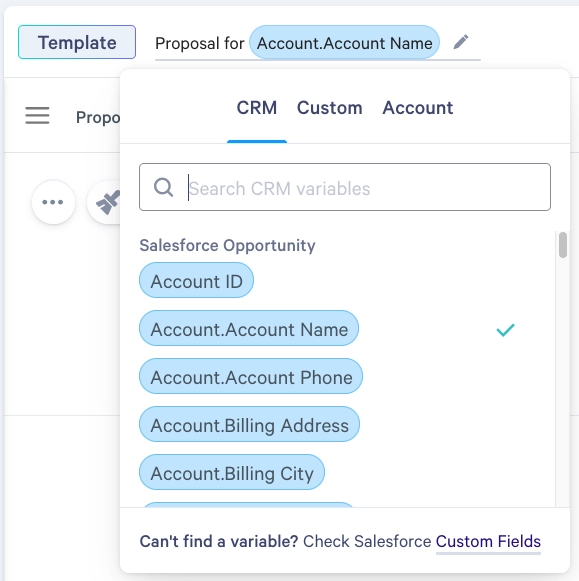
Task: Click the variables list scrollbar thumb
Action: click(563, 245)
